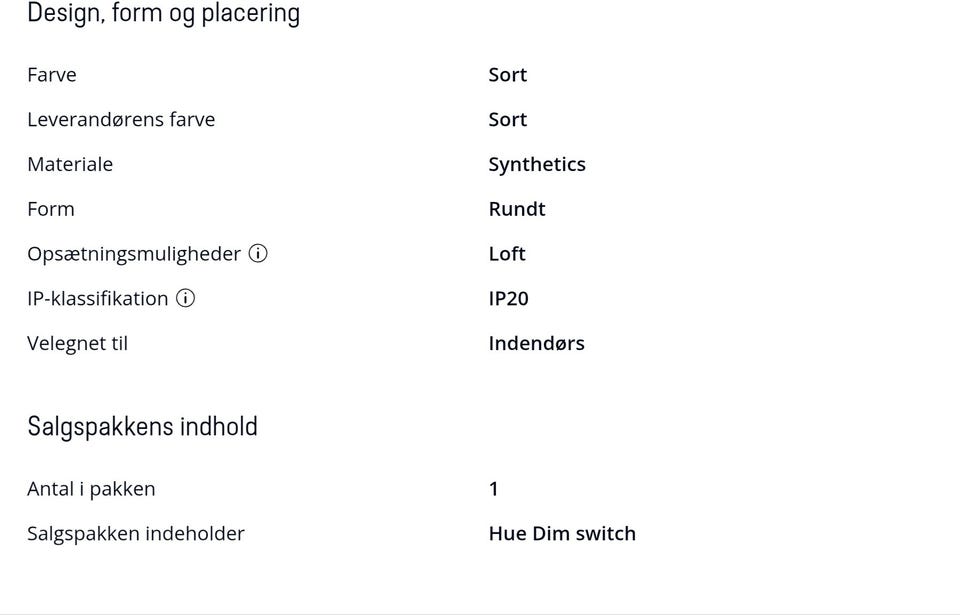Select the Loft value
Viewport: 960px width, 615px height.
coord(507,254)
